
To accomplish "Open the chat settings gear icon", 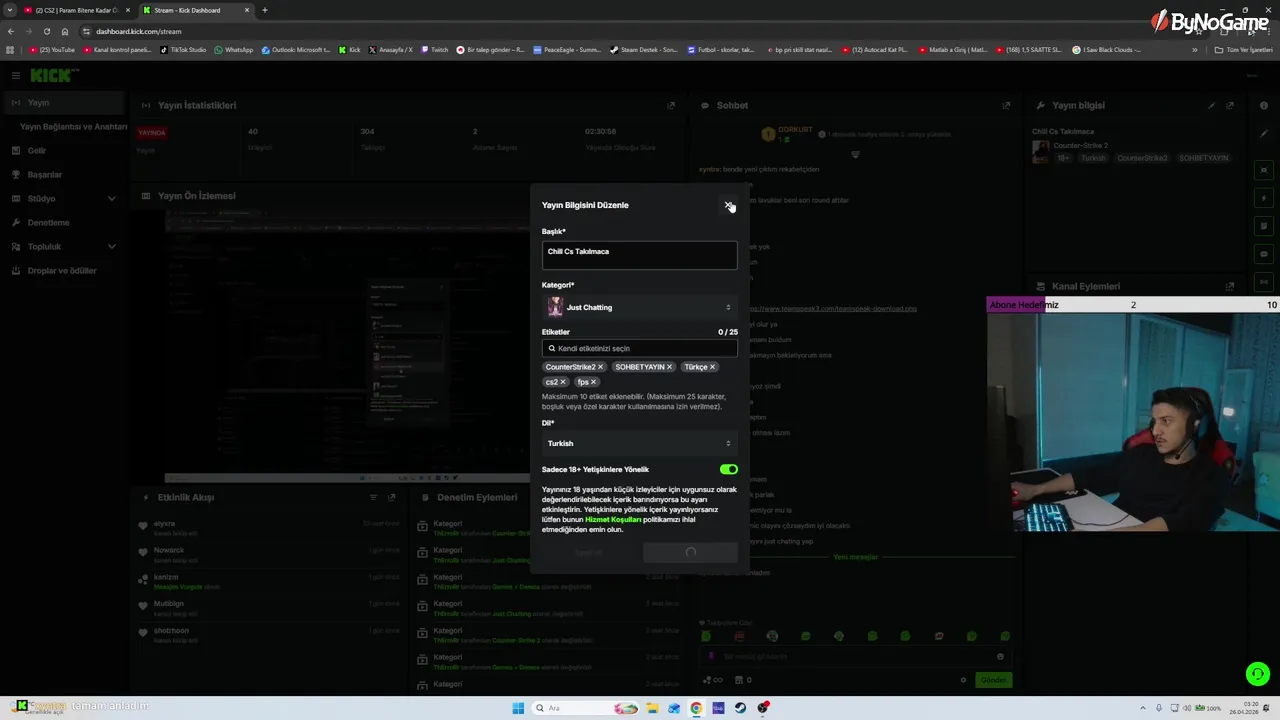I will point(964,680).
